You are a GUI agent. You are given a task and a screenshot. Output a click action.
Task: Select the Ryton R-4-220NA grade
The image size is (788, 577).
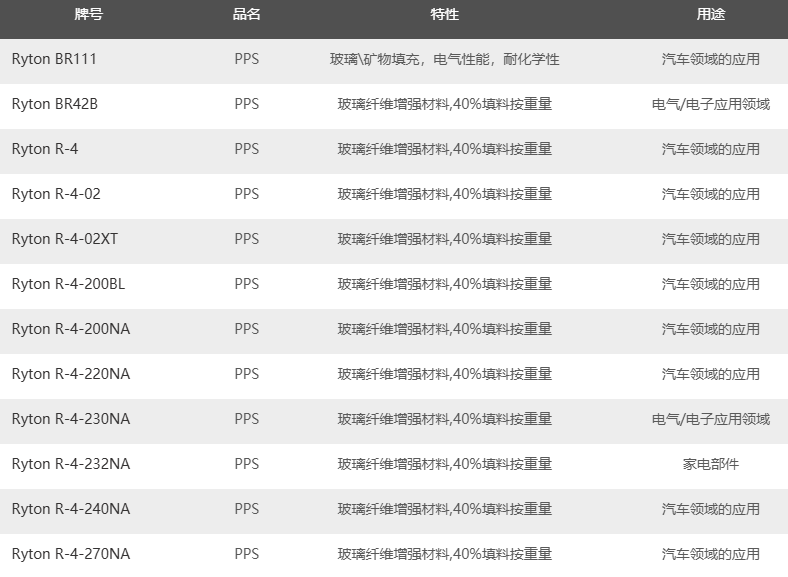click(70, 374)
